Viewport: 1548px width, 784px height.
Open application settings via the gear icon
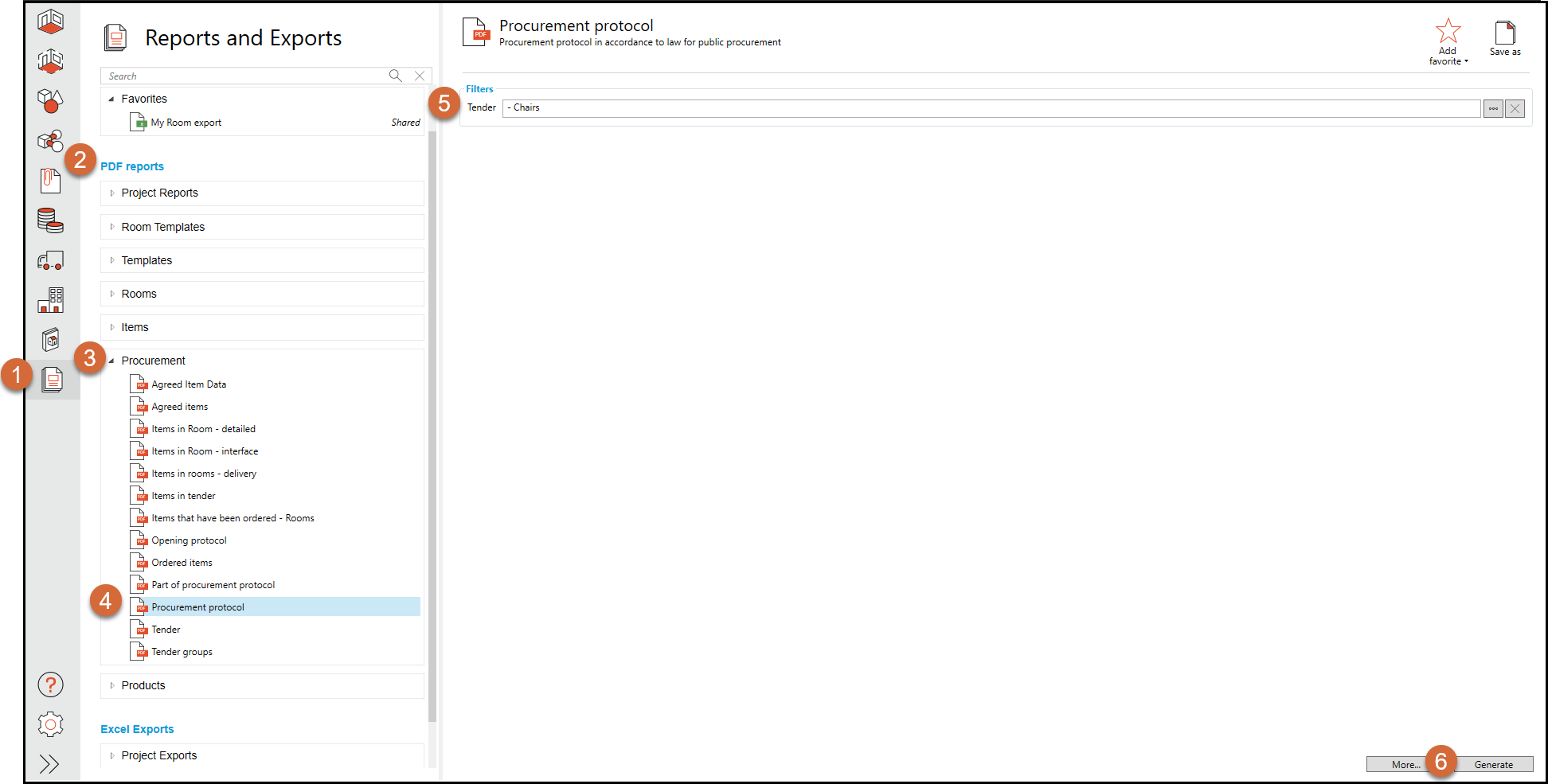click(50, 724)
